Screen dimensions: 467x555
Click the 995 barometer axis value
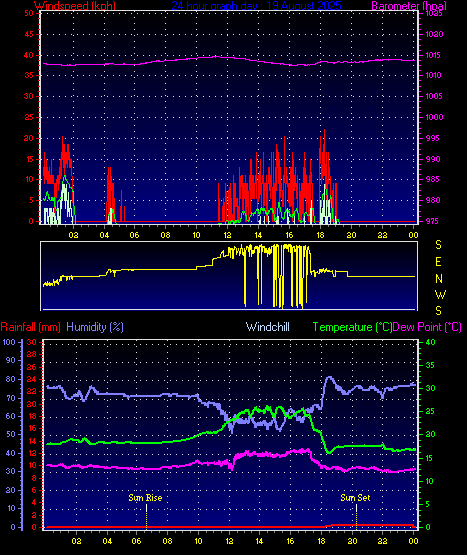pos(433,138)
